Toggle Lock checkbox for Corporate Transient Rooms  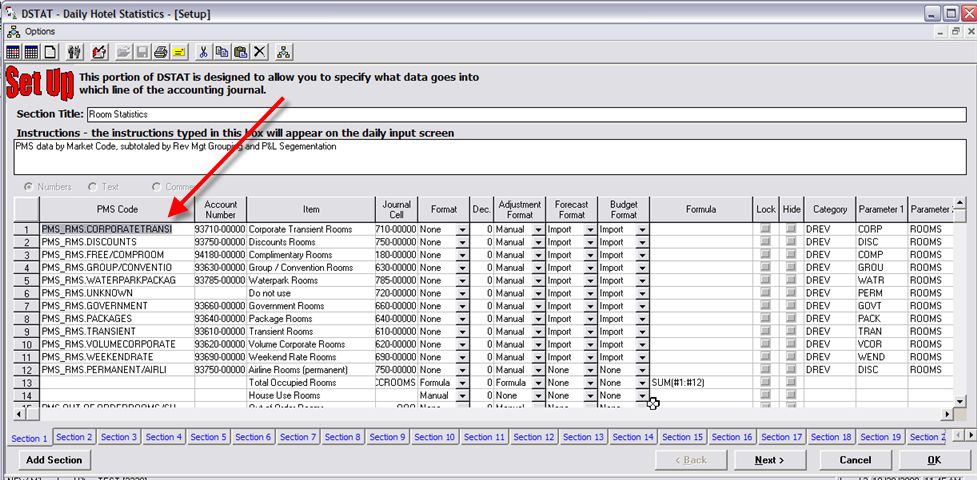[x=766, y=229]
